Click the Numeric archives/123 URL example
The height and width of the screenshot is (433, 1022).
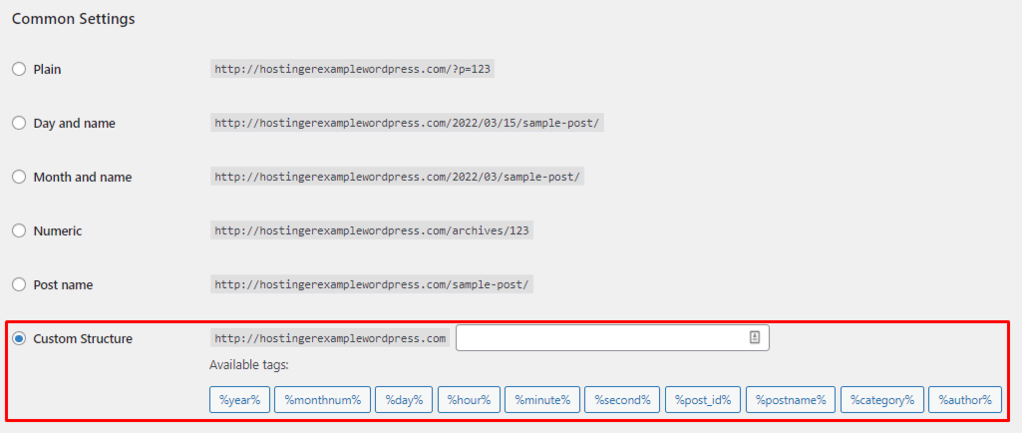pos(372,231)
